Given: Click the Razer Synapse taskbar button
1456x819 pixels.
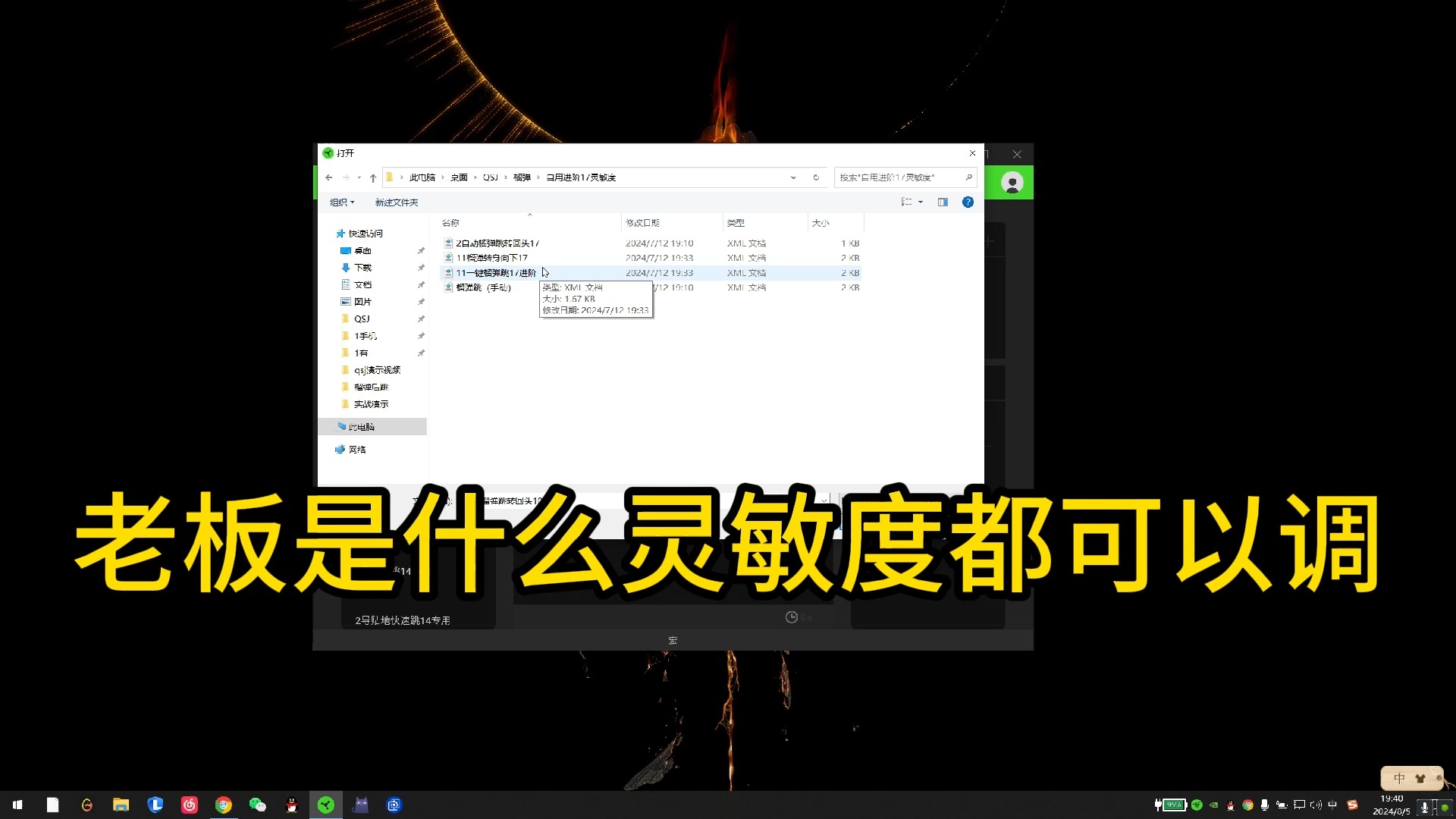Looking at the screenshot, I should pos(325,805).
